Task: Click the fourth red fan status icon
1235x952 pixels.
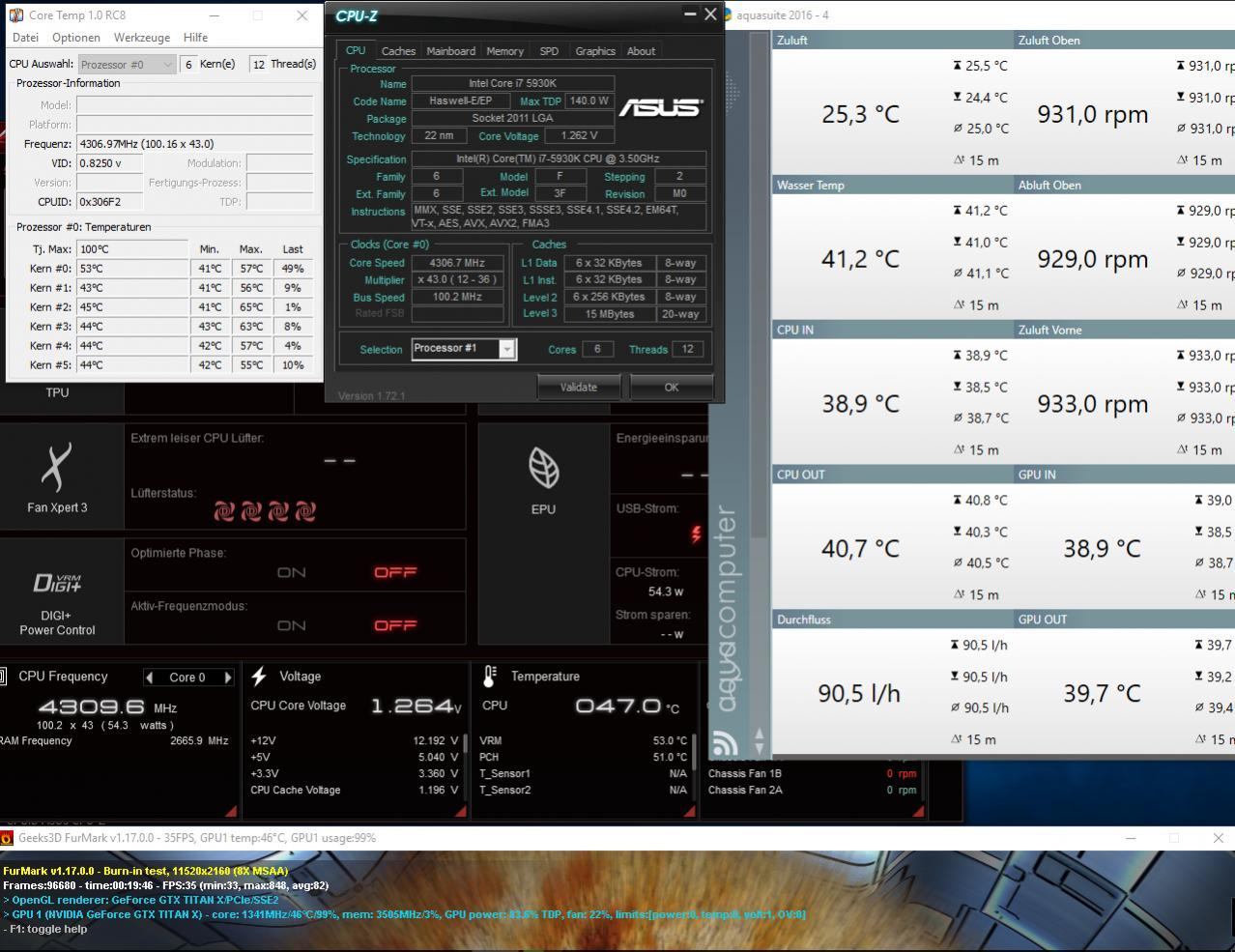Action: tap(306, 510)
